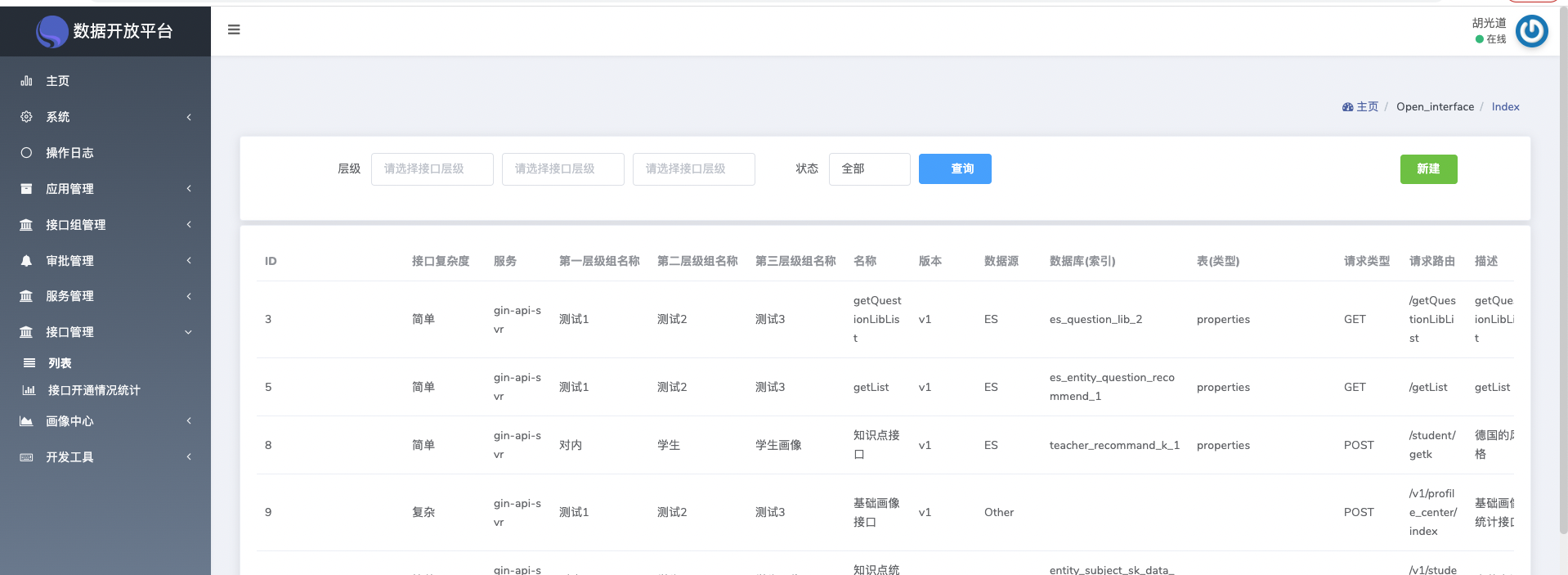Click the 画像中心 area chart icon
The width and height of the screenshot is (1568, 575).
pos(26,421)
